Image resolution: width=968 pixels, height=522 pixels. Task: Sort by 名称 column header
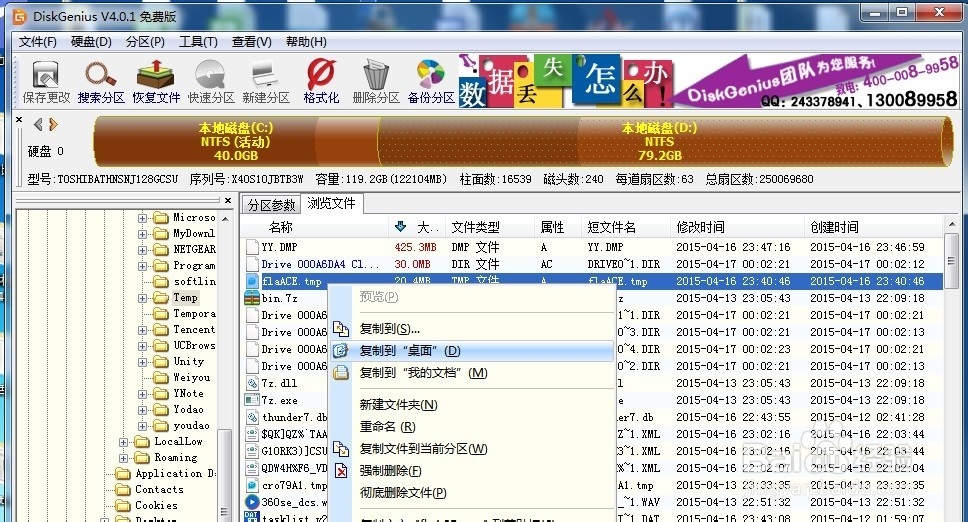coord(315,226)
